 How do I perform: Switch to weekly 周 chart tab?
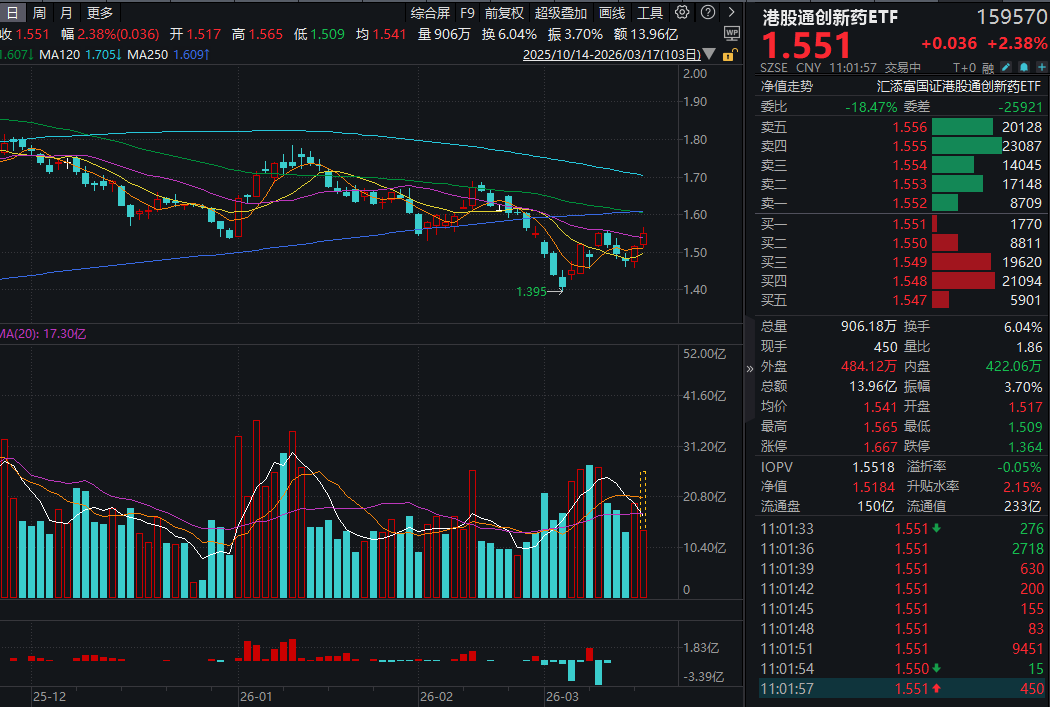coord(38,13)
